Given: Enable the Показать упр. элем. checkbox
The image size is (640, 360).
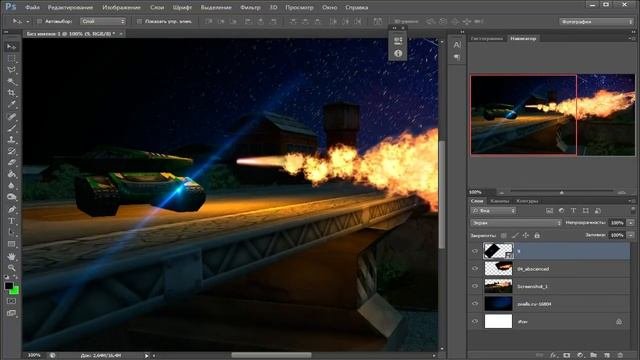Looking at the screenshot, I should coord(139,21).
